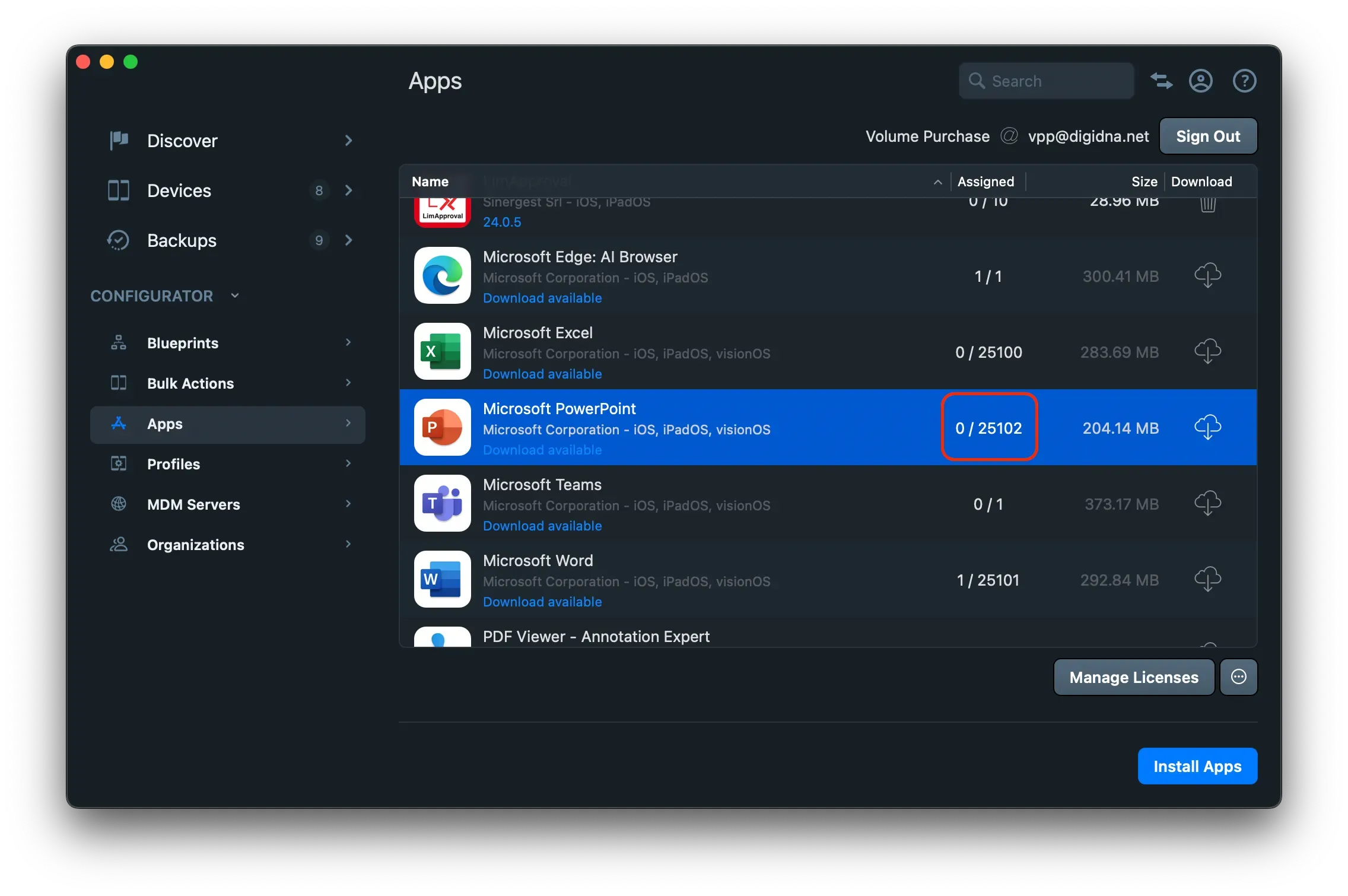
Task: Download Microsoft Excel via cloud icon
Action: click(1209, 351)
